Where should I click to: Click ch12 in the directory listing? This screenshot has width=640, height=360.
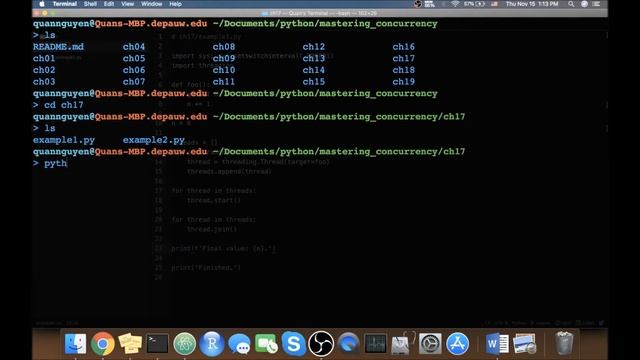(x=314, y=47)
